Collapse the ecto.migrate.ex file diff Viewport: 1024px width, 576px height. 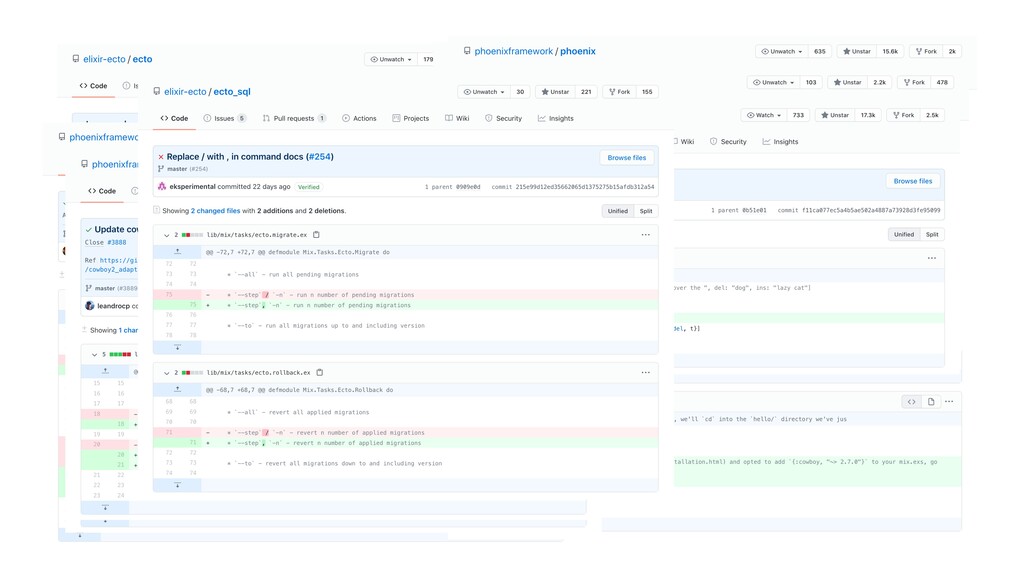[167, 235]
